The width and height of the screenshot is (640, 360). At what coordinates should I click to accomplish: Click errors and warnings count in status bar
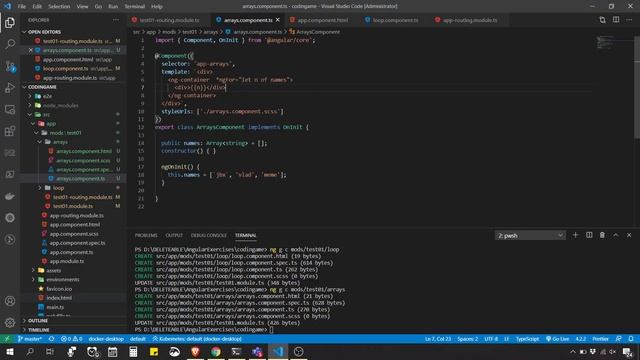tap(71, 339)
